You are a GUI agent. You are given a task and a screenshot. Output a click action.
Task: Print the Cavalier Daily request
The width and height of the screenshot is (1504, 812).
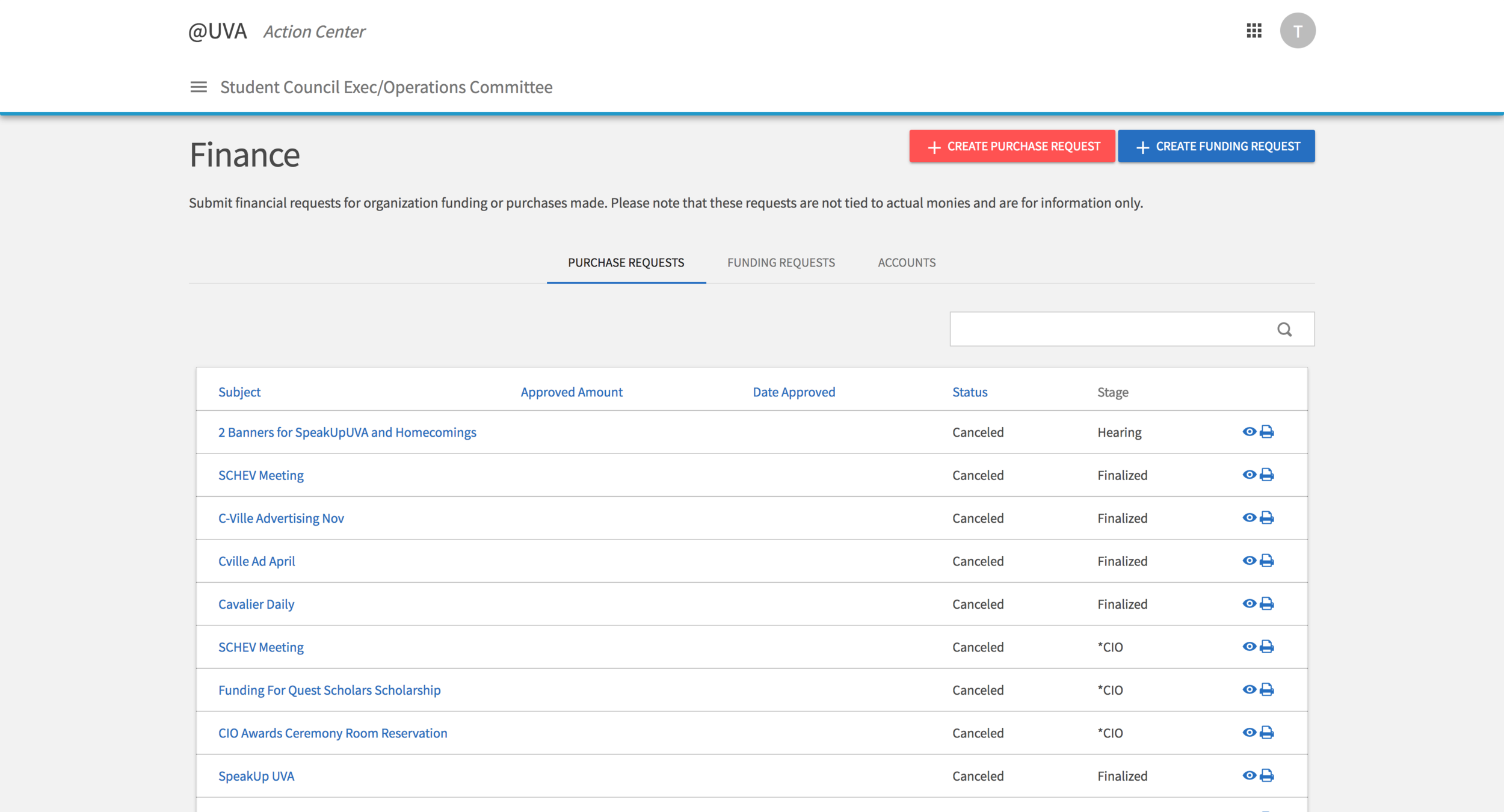(x=1266, y=603)
